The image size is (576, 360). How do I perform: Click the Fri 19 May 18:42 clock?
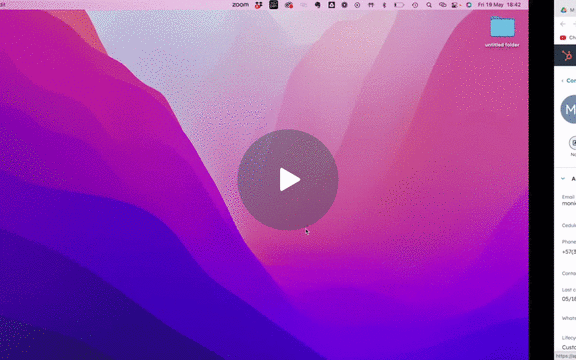point(499,5)
